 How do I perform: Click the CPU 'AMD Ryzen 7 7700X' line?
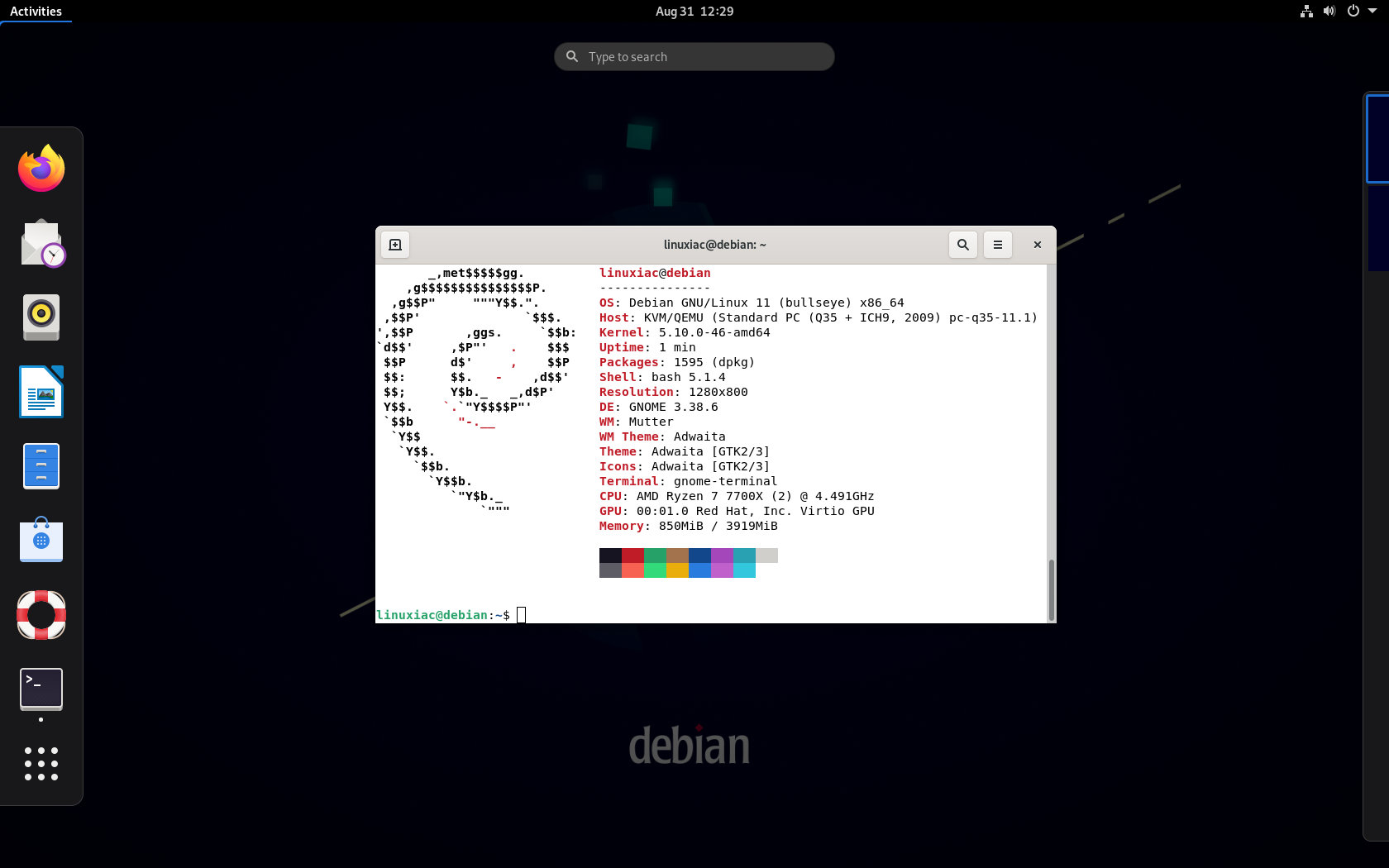737,497
